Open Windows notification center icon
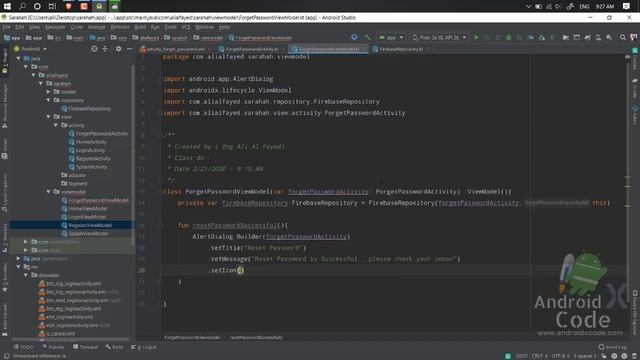640x360 pixels. tap(626, 6)
